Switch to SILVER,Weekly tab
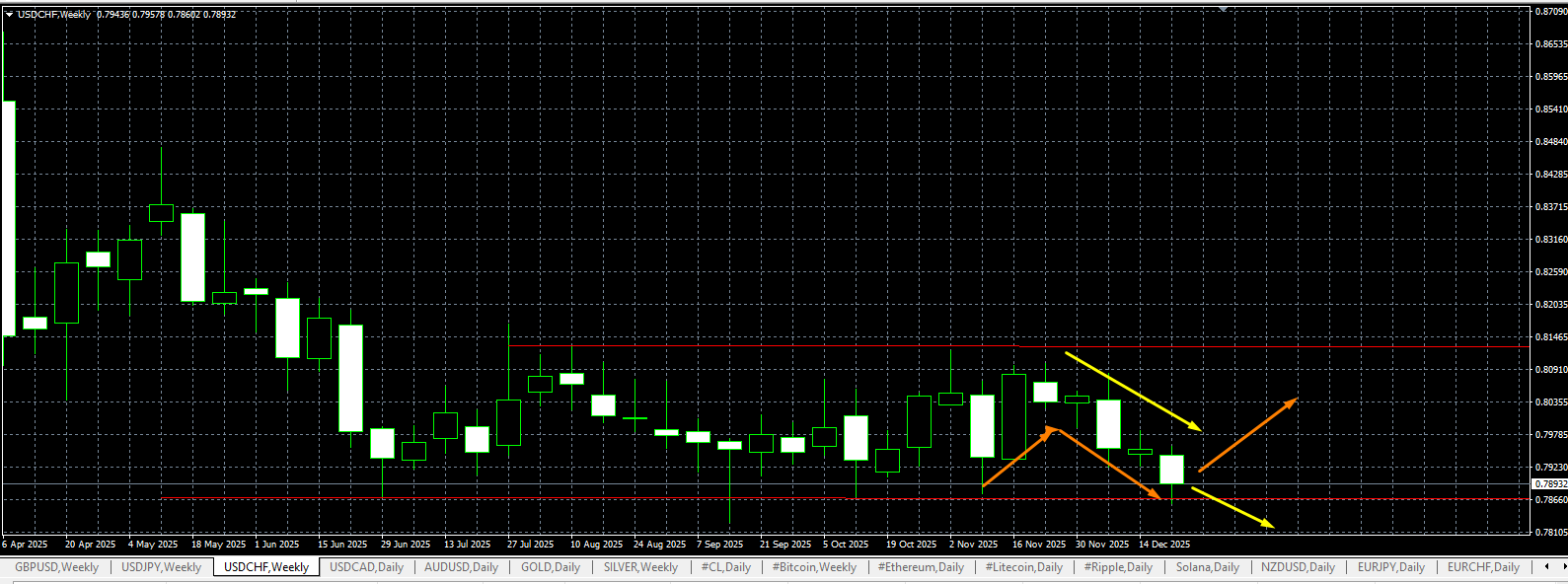The image size is (1568, 584). [640, 567]
